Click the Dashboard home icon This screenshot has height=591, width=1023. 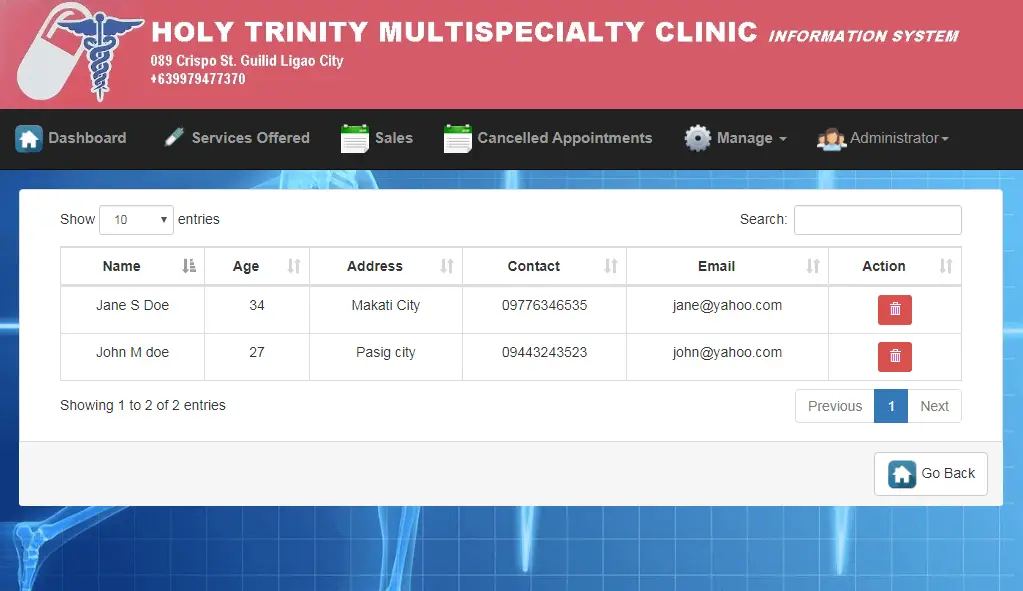[x=29, y=139]
